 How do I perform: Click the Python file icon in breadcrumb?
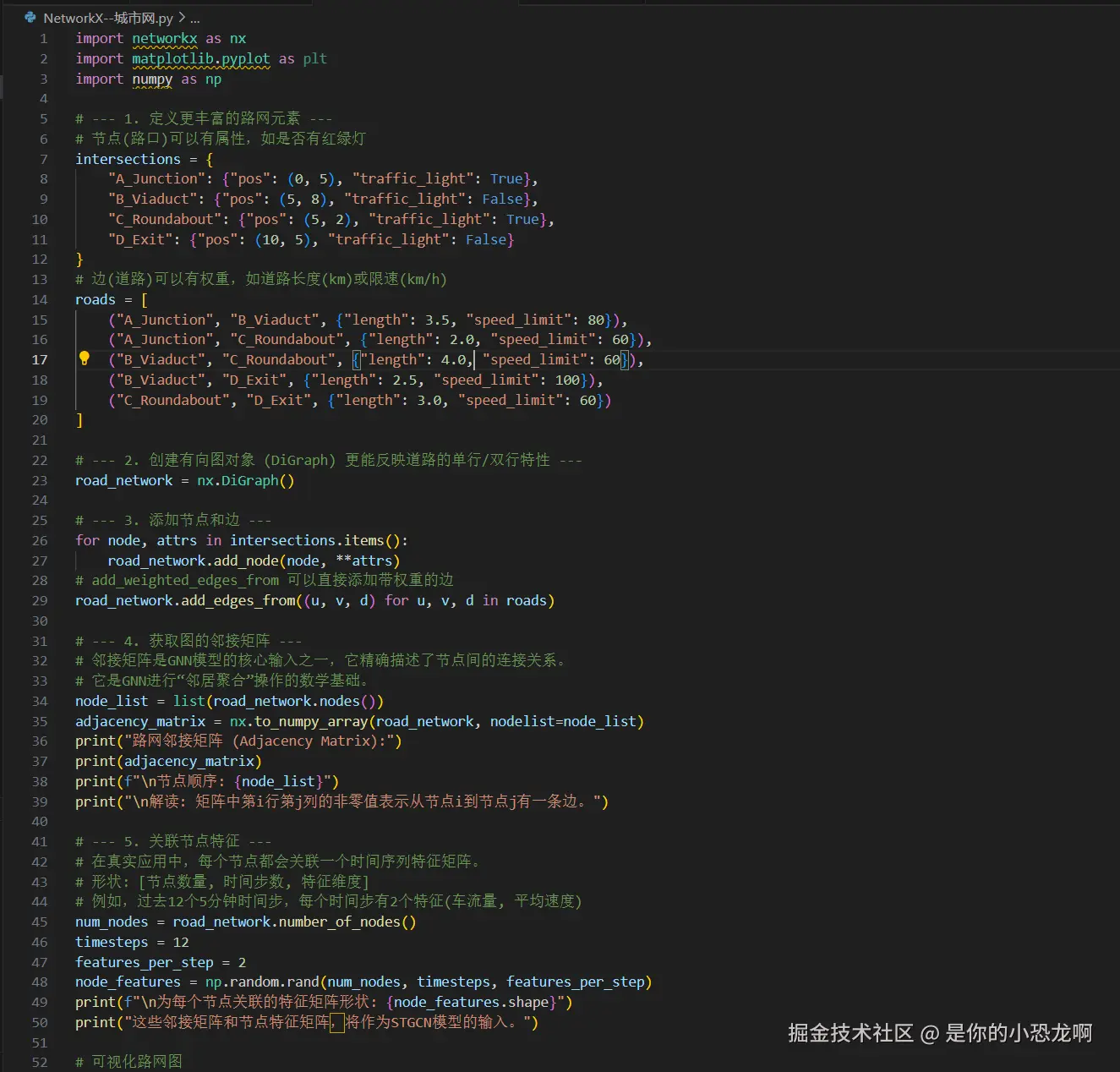31,17
